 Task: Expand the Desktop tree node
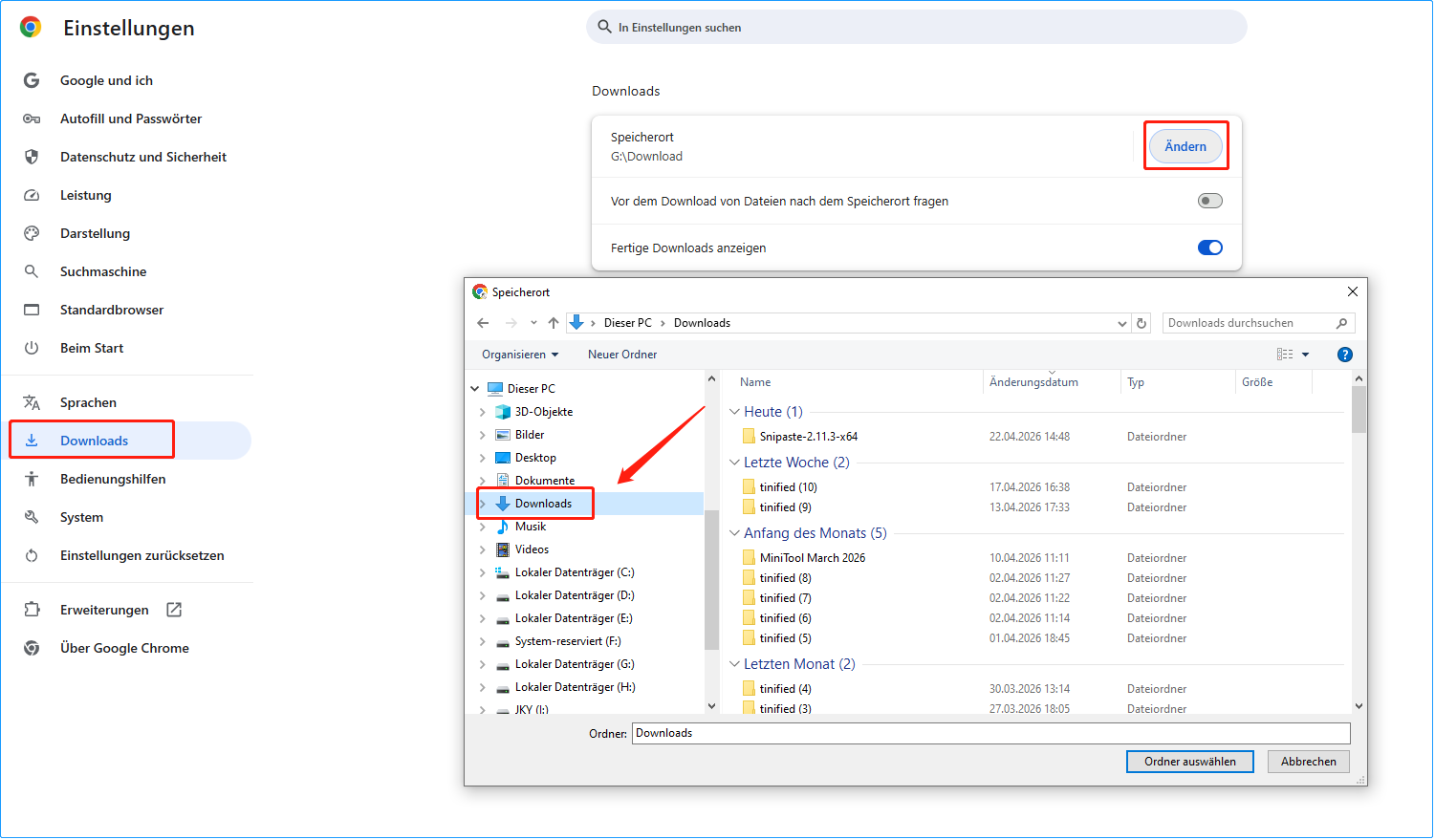(482, 458)
